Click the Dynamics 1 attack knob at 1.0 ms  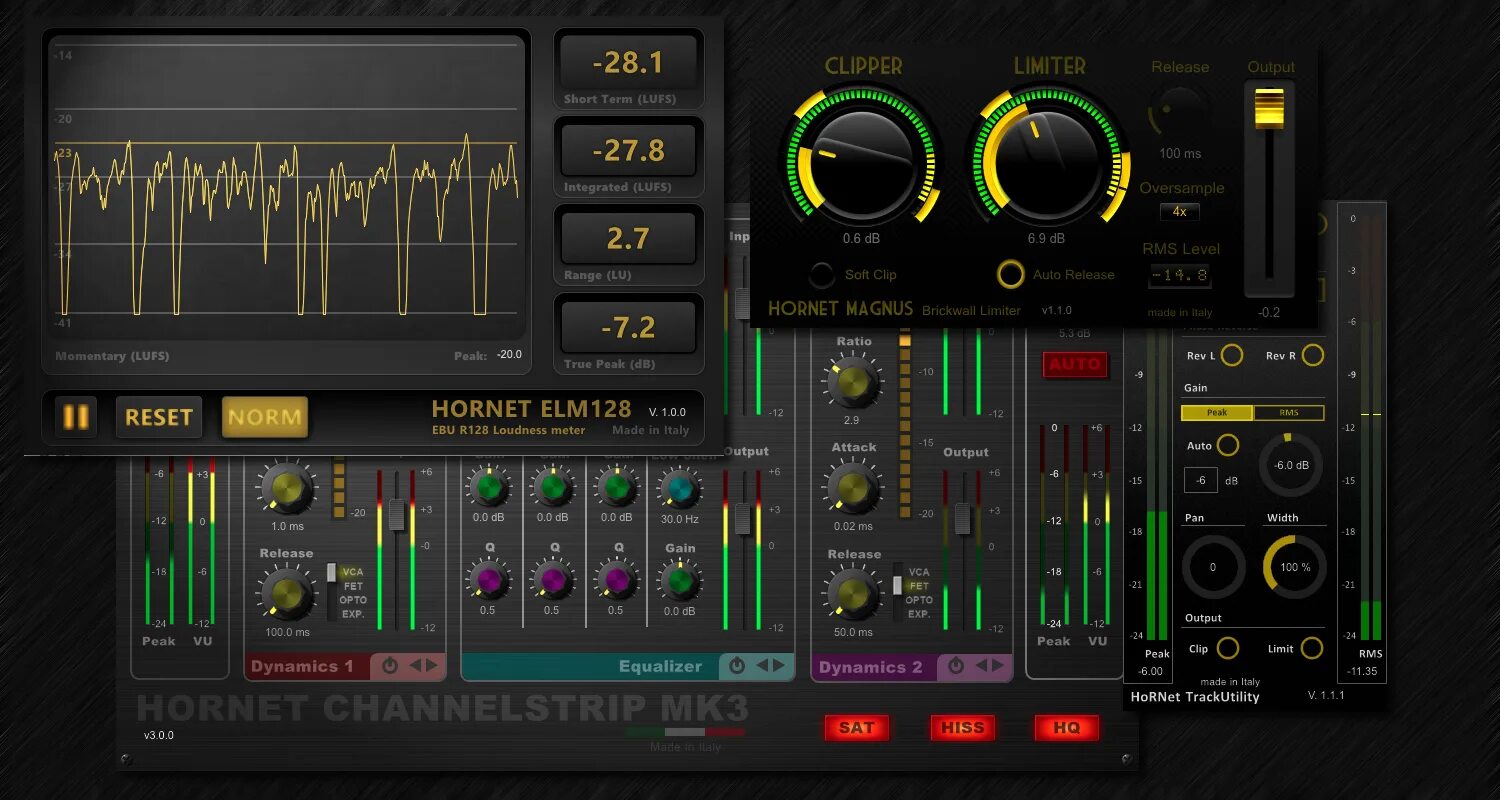[x=287, y=488]
